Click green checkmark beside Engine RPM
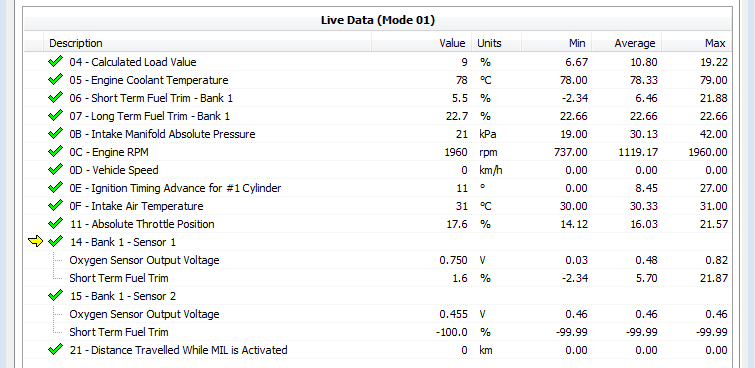Screen dimensions: 755x368 pyautogui.click(x=55, y=151)
